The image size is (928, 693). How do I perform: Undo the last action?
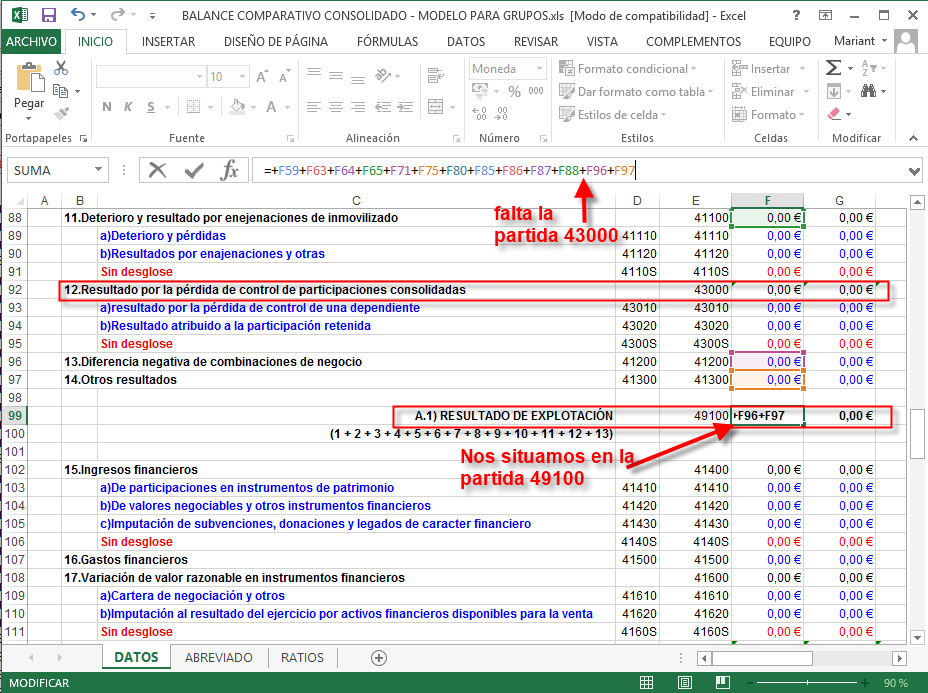(78, 14)
